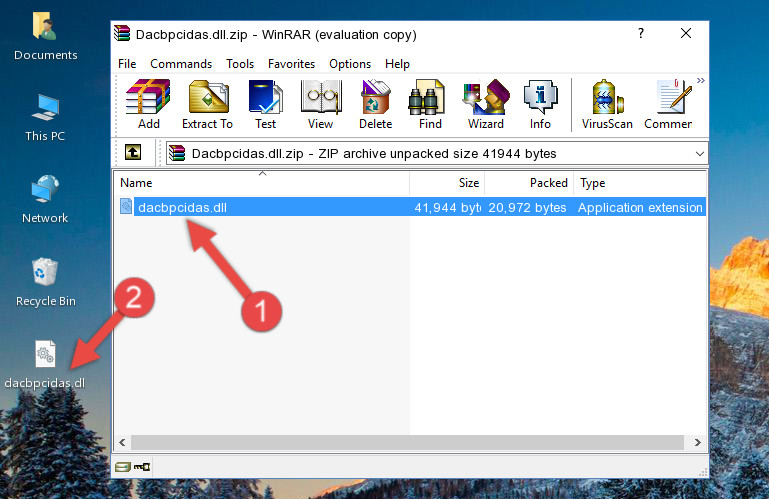Click the Add toolbar icon
769x499 pixels.
click(x=148, y=105)
